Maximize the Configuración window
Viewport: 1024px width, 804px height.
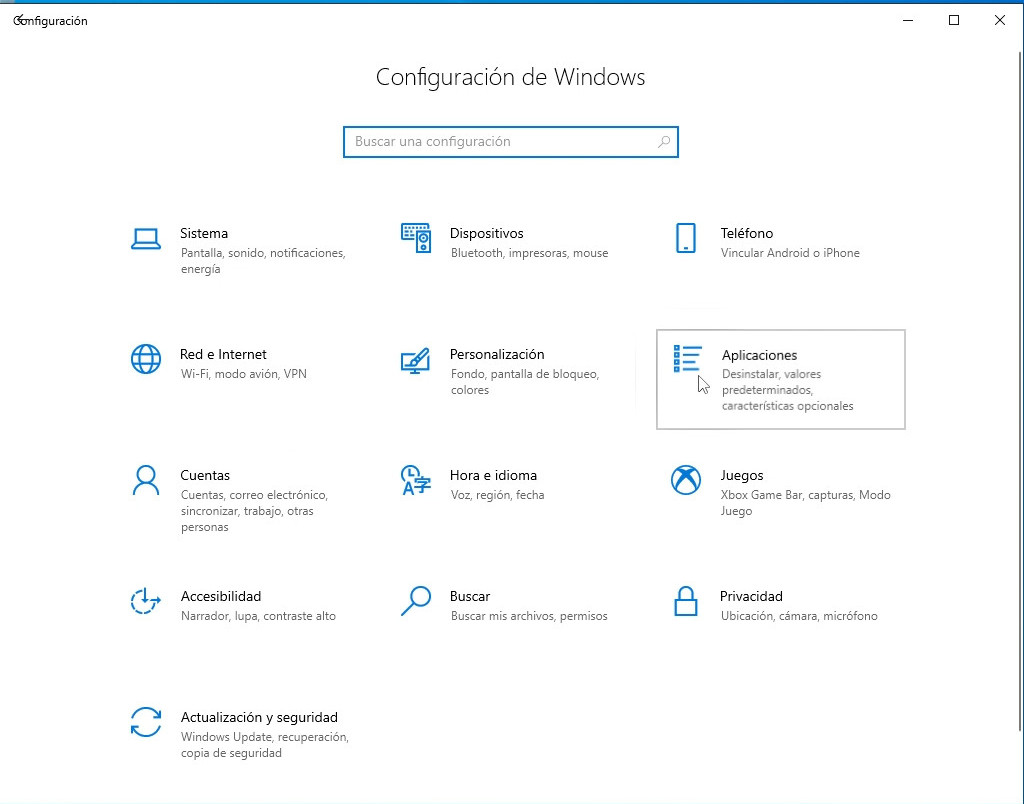[954, 20]
